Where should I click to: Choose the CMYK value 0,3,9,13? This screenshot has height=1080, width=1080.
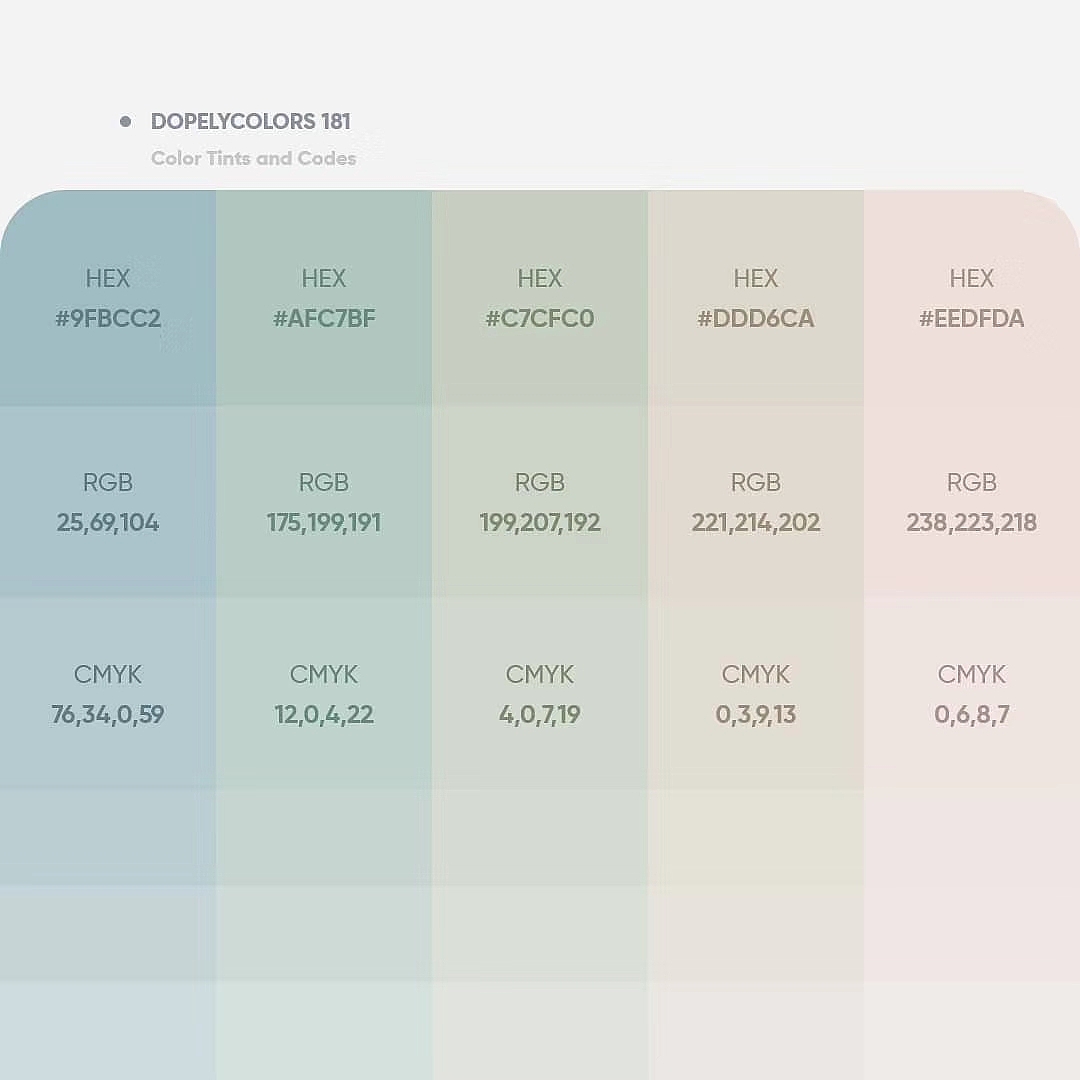click(x=756, y=715)
